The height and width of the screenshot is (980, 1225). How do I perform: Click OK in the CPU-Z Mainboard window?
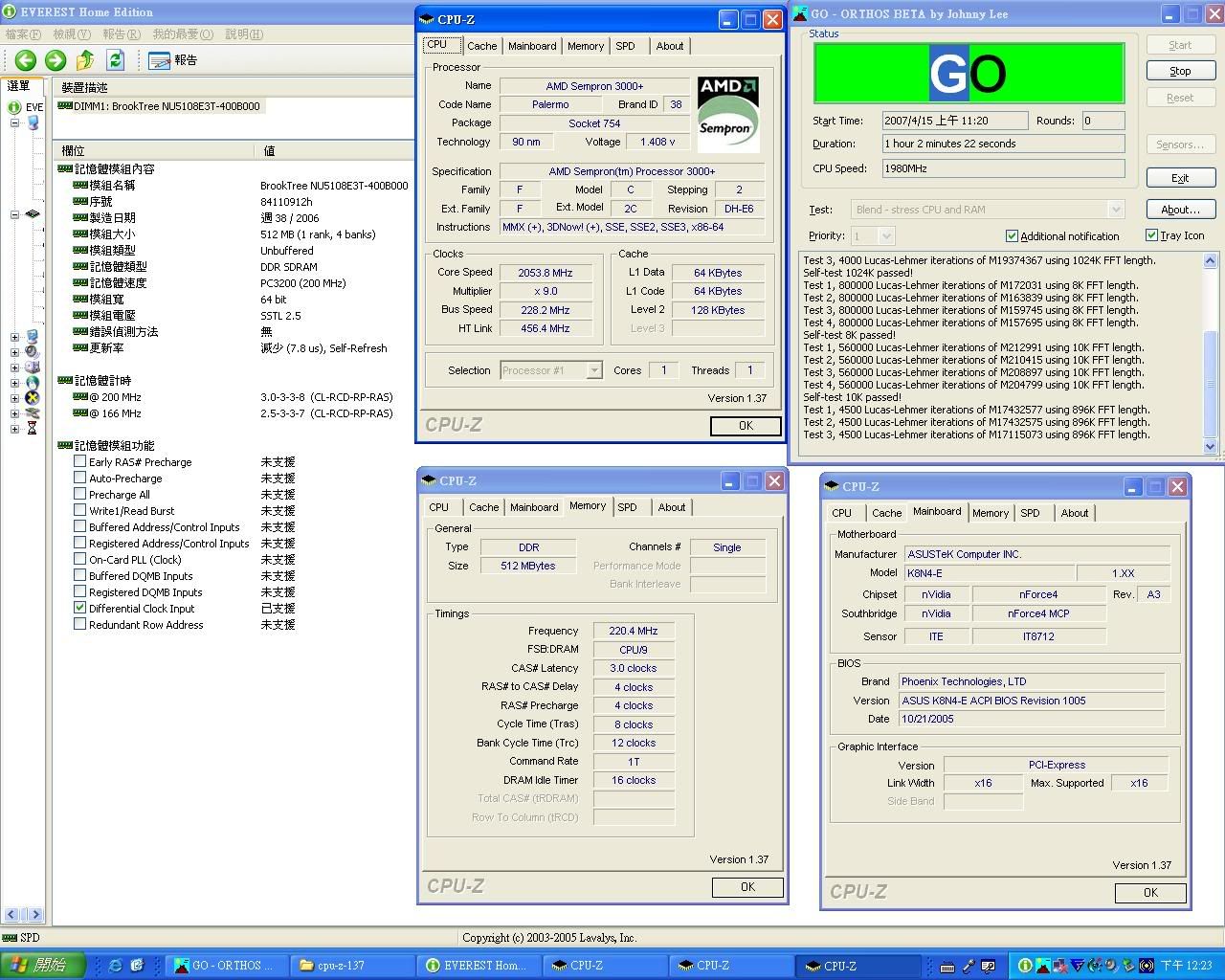(x=1150, y=892)
